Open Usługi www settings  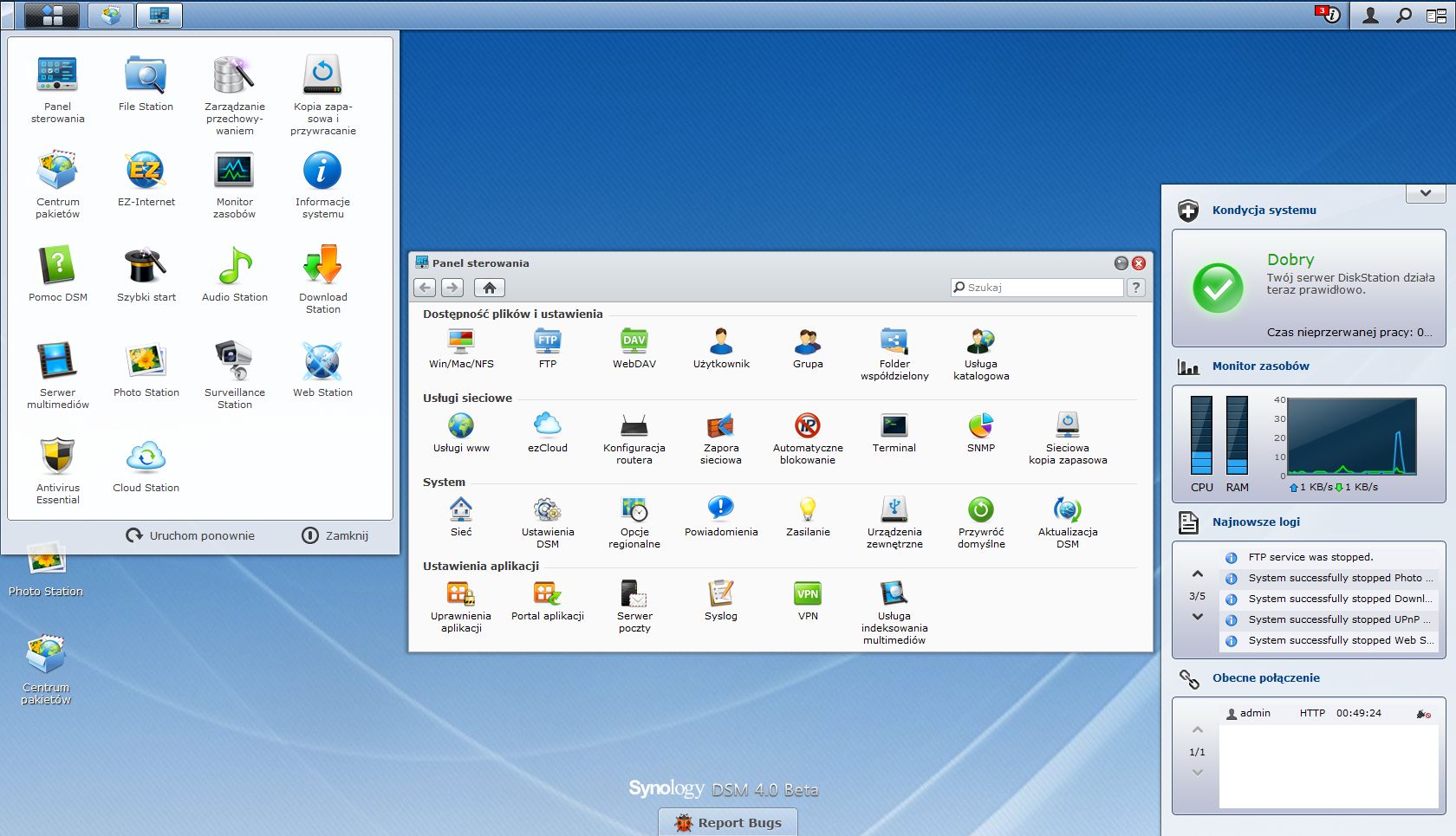click(461, 432)
